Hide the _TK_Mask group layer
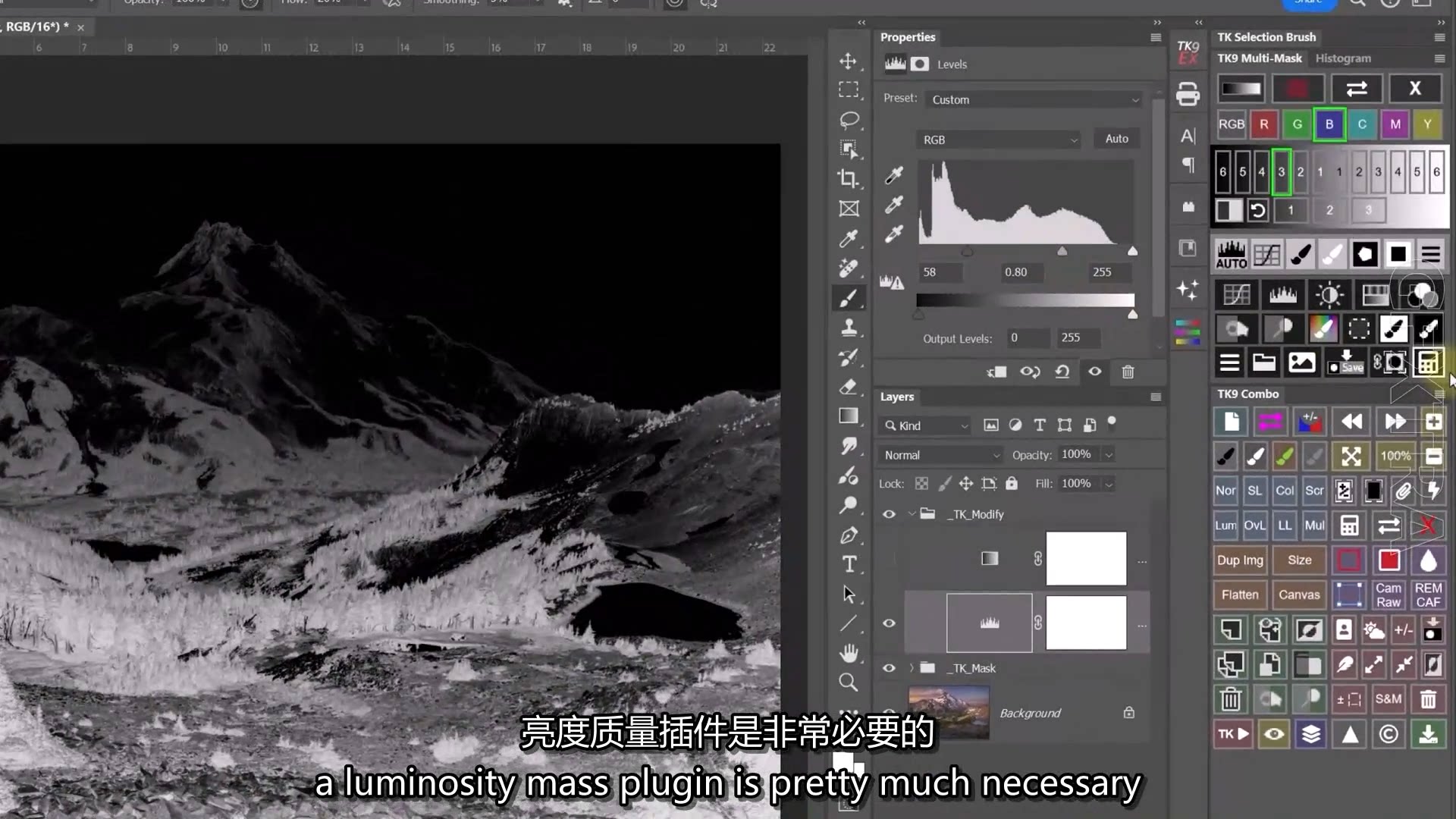The height and width of the screenshot is (819, 1456). pyautogui.click(x=889, y=668)
